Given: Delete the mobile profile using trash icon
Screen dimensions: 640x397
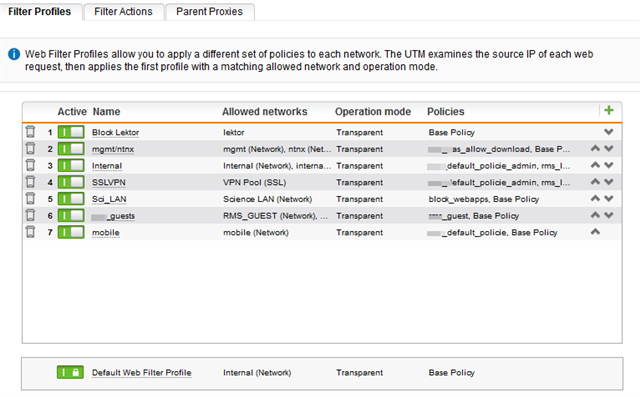Looking at the screenshot, I should [x=30, y=232].
